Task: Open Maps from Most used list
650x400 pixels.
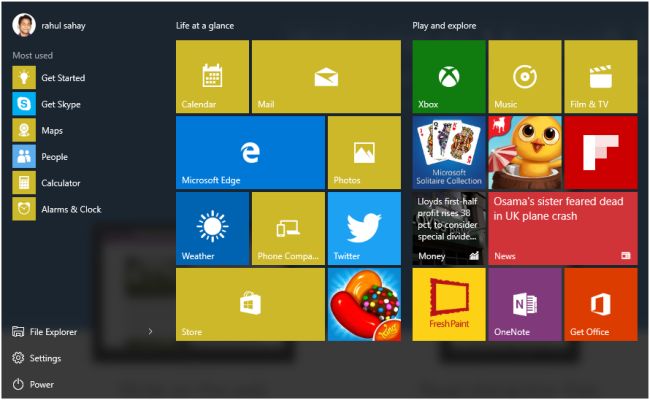Action: point(38,131)
